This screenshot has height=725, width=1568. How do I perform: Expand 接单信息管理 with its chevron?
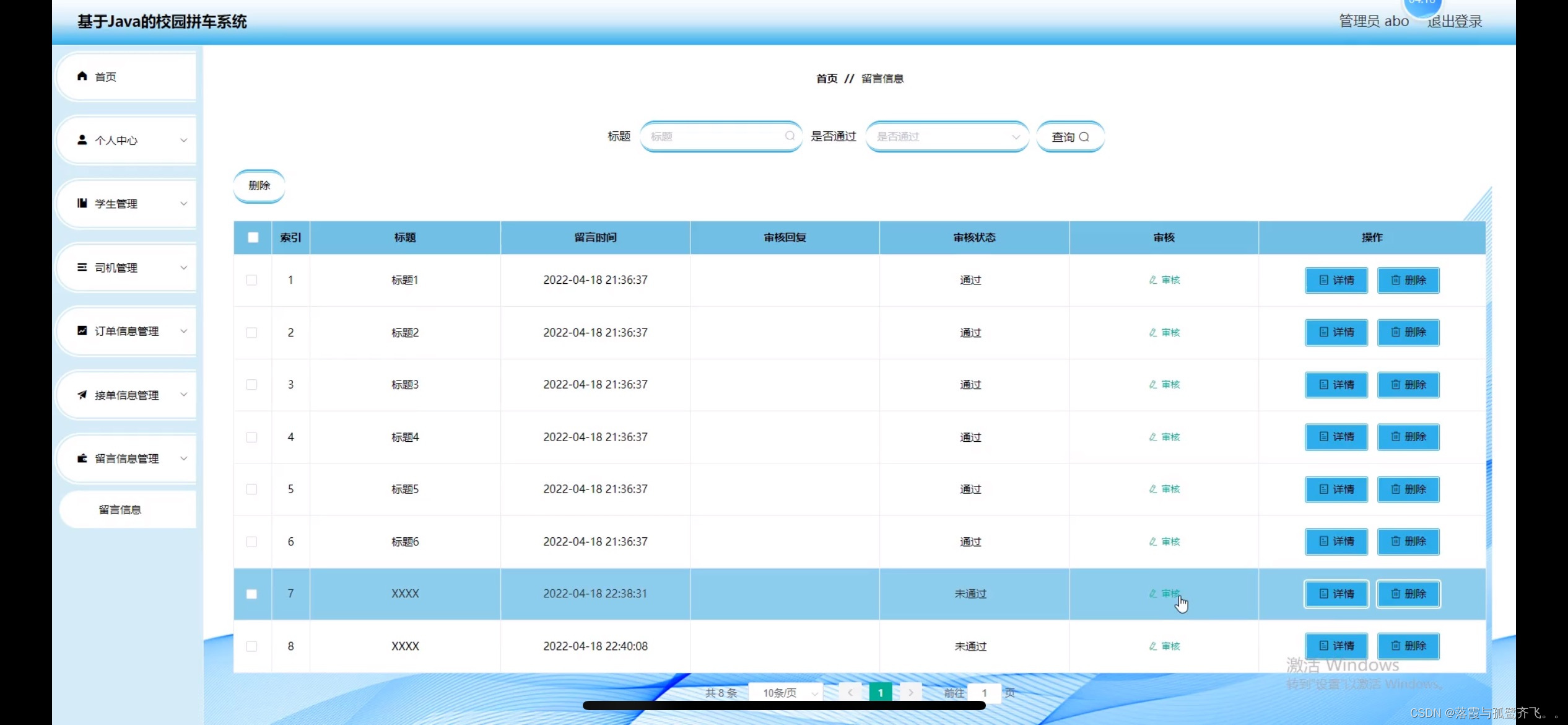click(x=183, y=395)
